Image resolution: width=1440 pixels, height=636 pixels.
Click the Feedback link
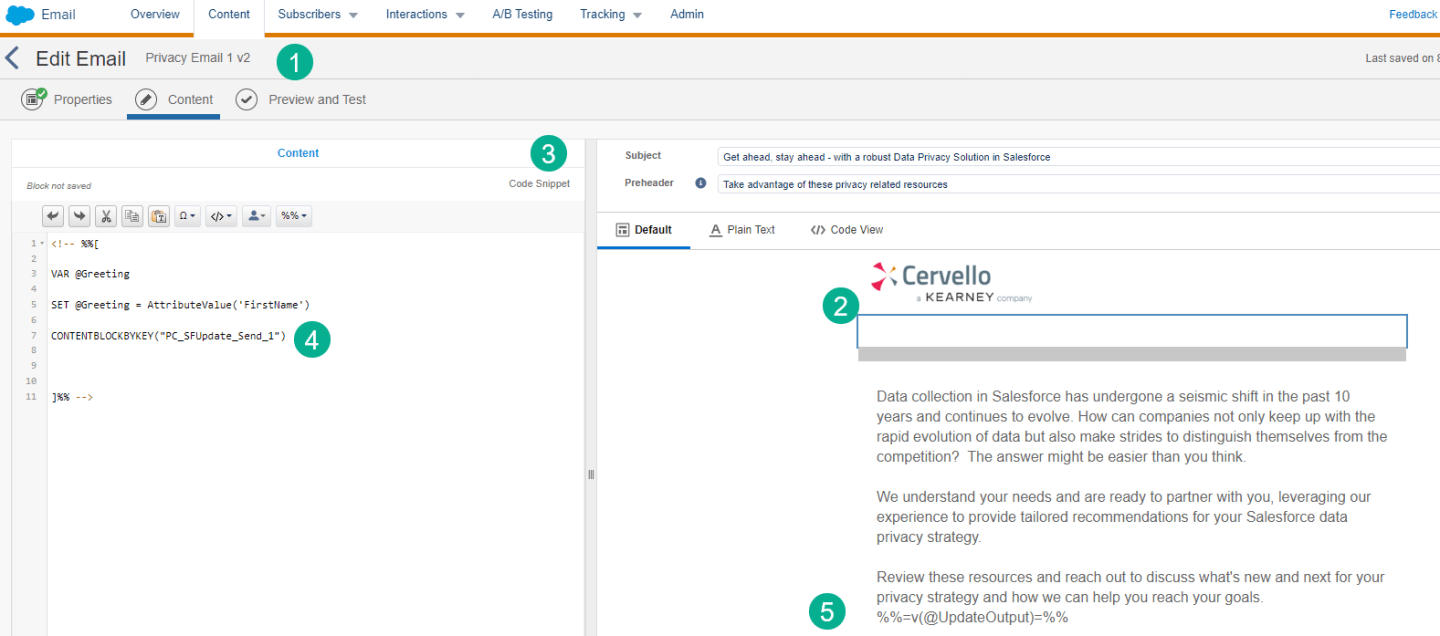tap(1412, 14)
